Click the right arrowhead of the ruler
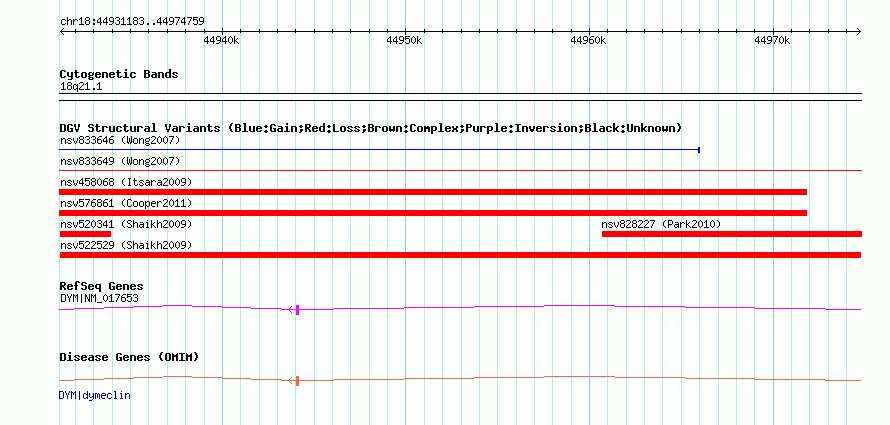This screenshot has height=425, width=890. pyautogui.click(x=859, y=31)
